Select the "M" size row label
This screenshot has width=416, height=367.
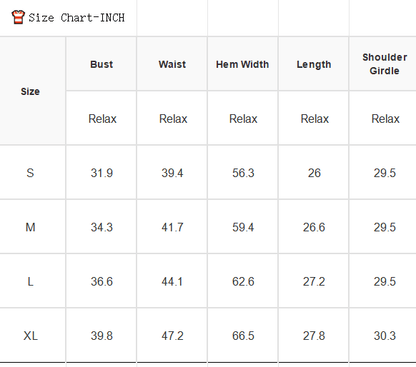pyautogui.click(x=30, y=227)
